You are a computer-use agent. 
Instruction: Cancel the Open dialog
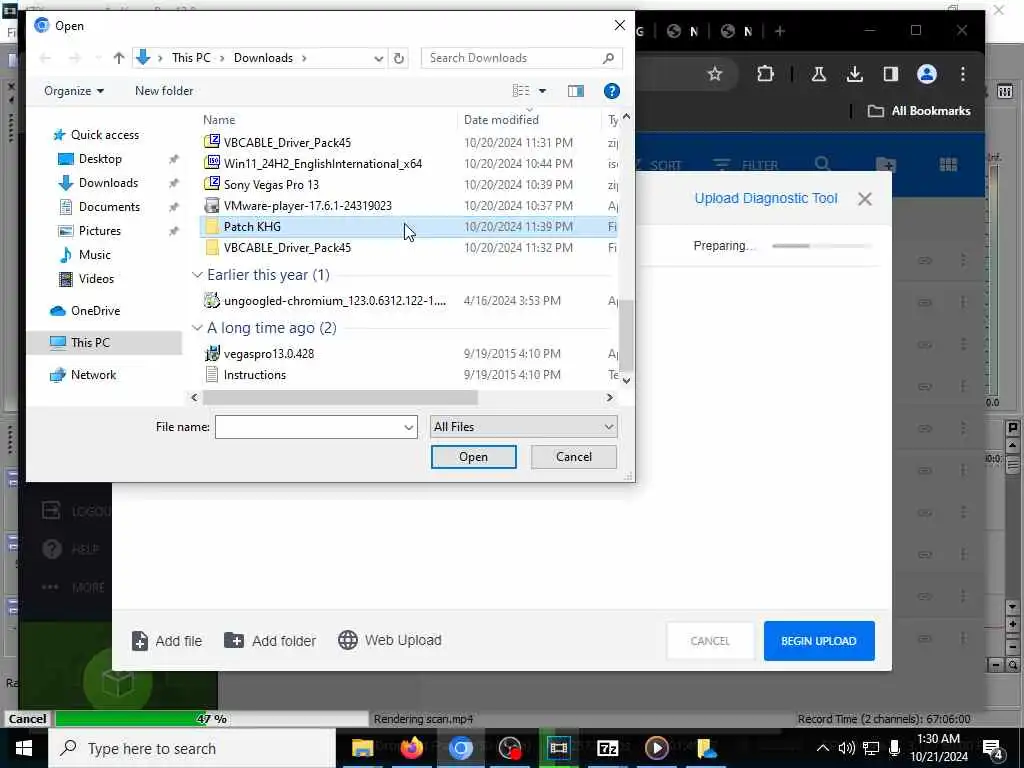click(x=573, y=457)
